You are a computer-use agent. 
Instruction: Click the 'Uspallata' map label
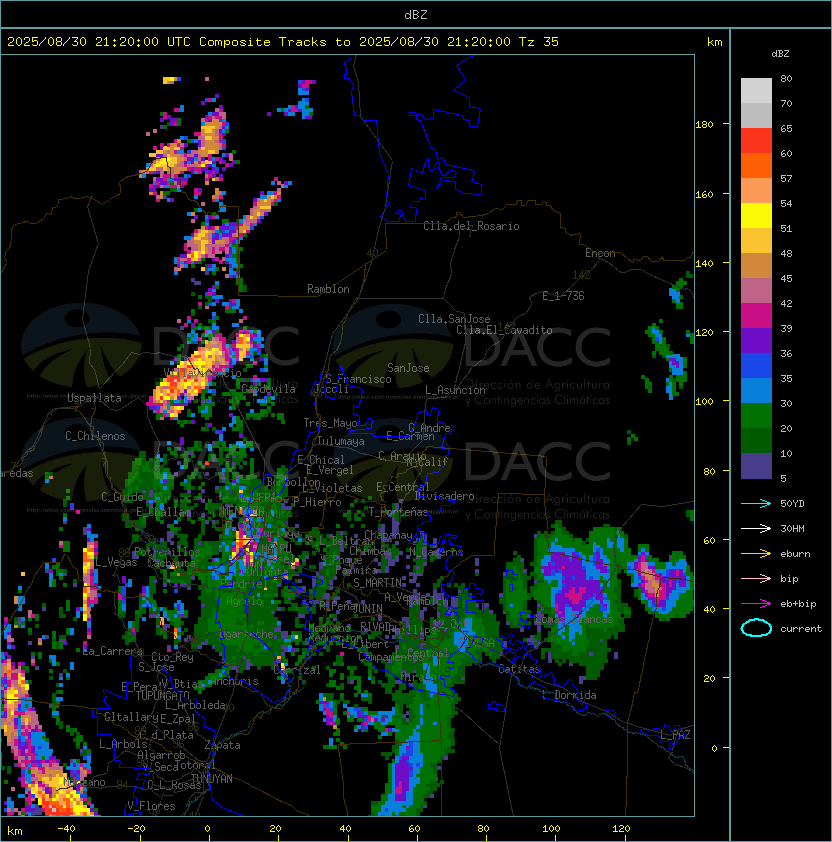click(94, 398)
